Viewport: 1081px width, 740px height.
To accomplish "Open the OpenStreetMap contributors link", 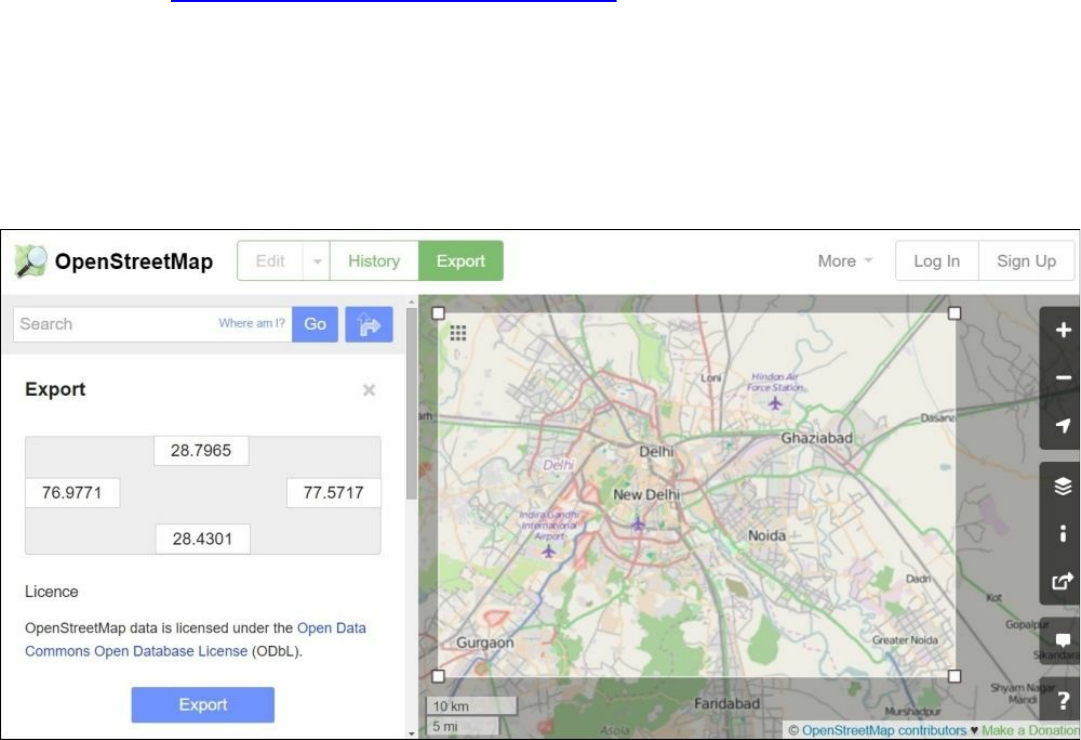I will [884, 730].
